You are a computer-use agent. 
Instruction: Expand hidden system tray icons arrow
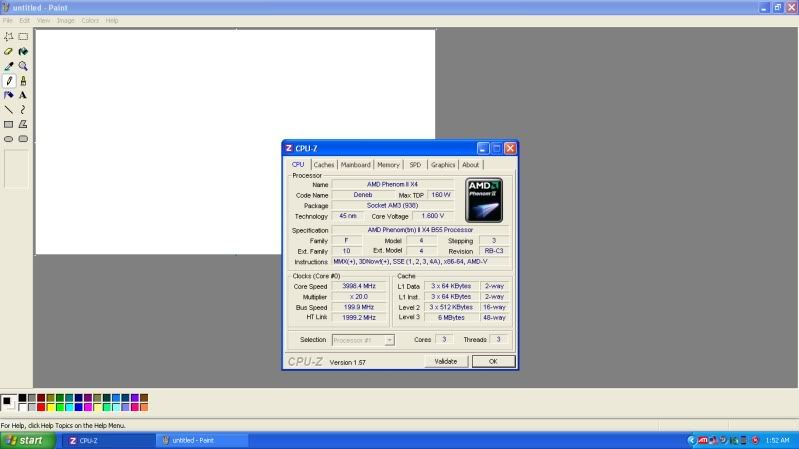(x=691, y=440)
